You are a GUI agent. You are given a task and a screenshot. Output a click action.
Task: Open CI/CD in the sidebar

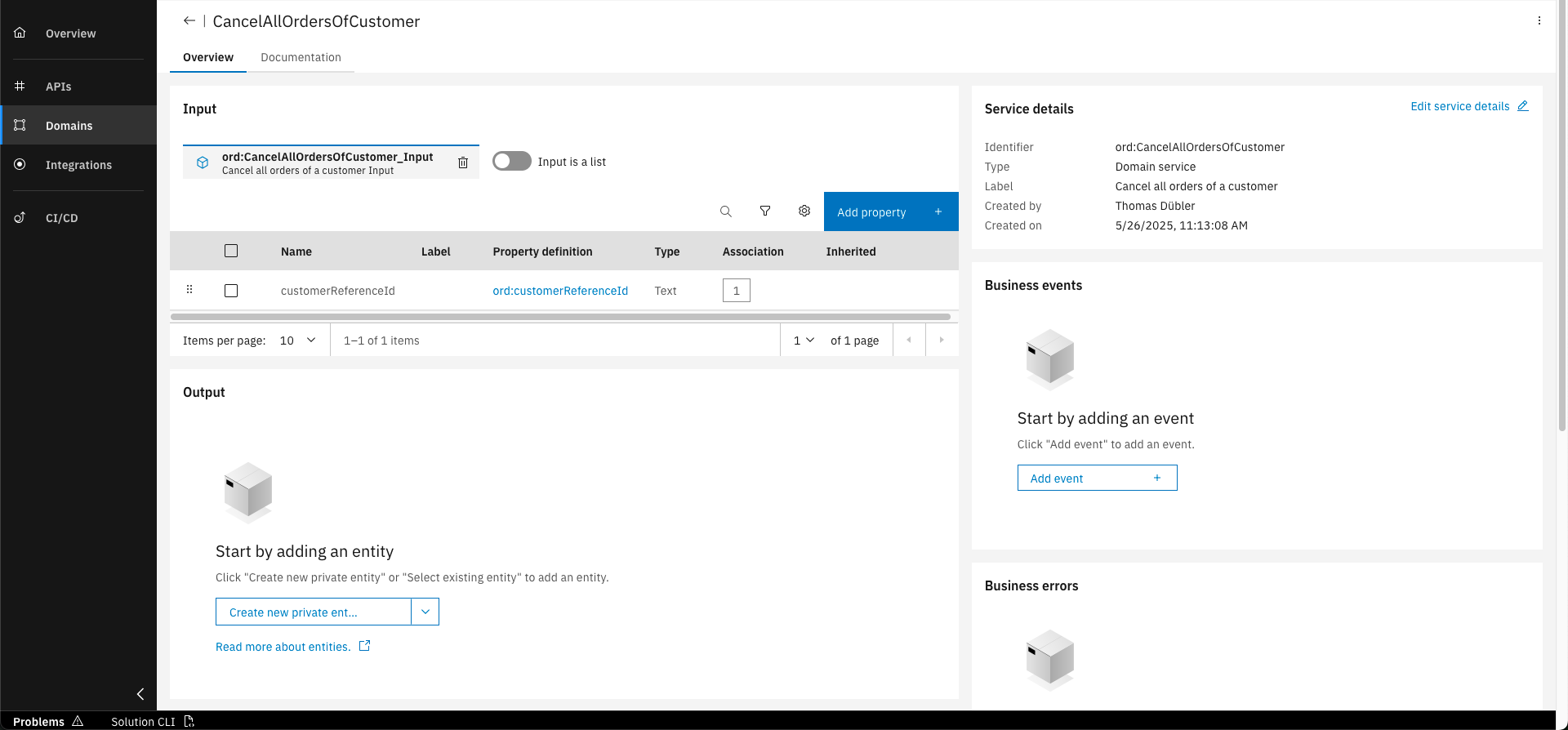point(78,218)
